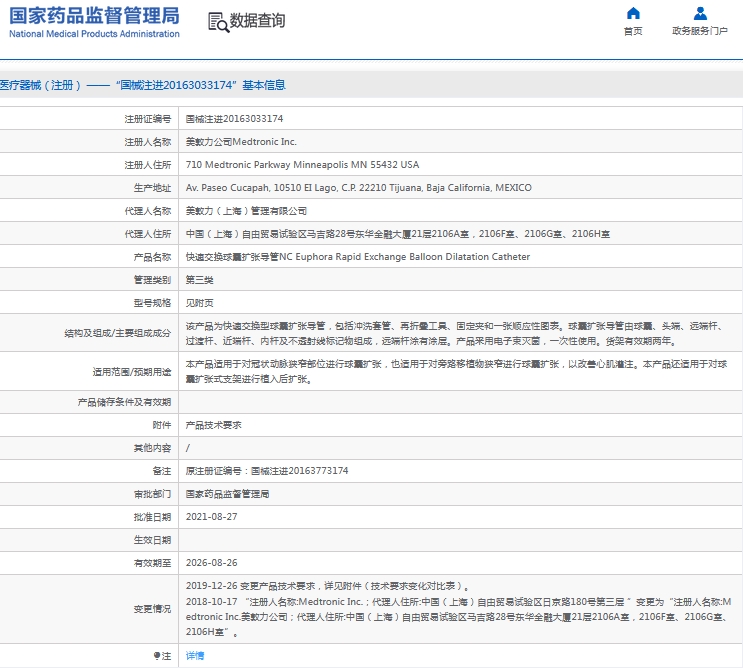
Task: Select the 结构及组成 description text
Action: pyautogui.click(x=455, y=334)
